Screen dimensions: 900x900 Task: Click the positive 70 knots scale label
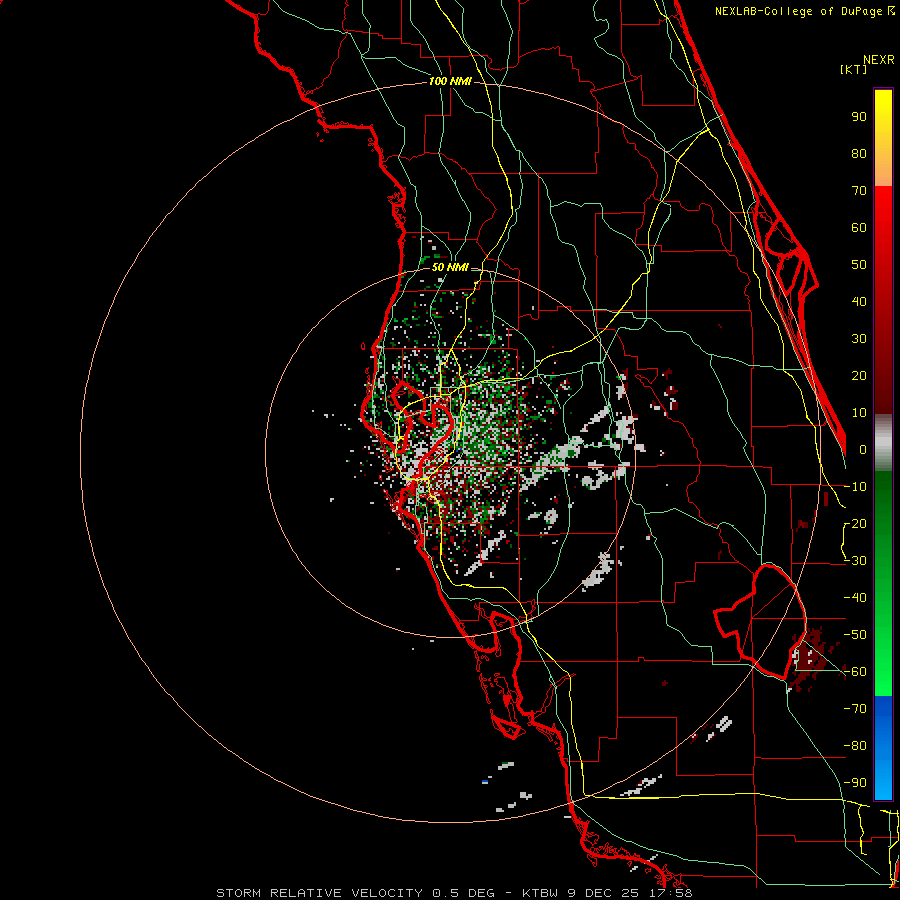tap(859, 191)
